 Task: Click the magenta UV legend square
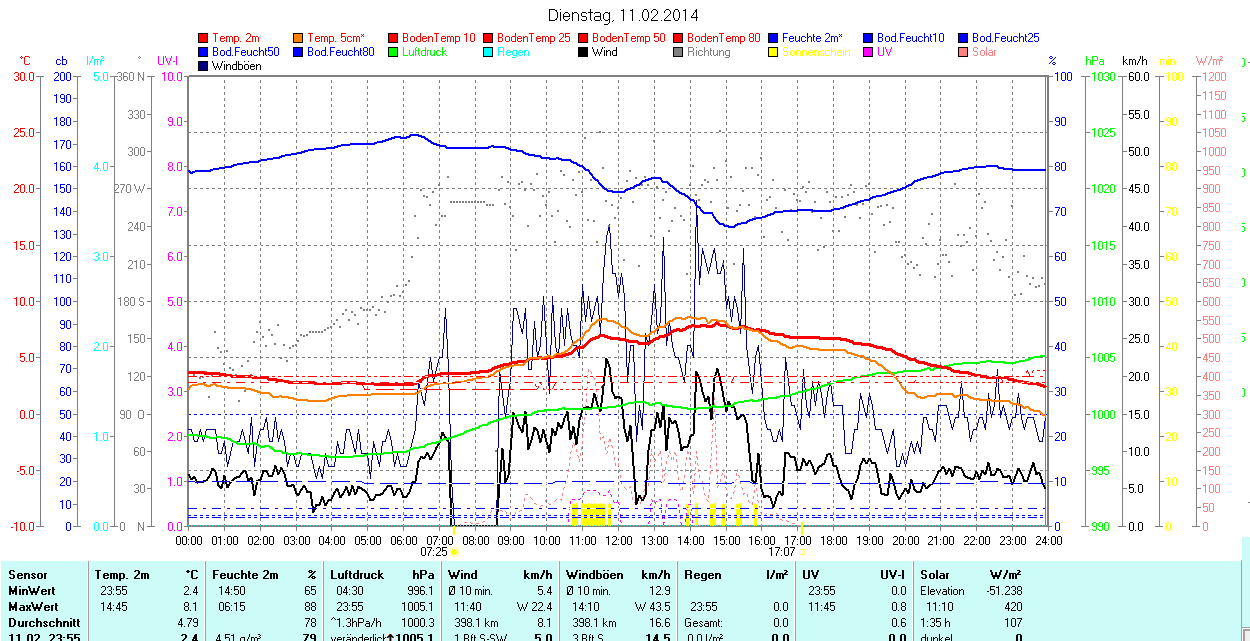868,52
